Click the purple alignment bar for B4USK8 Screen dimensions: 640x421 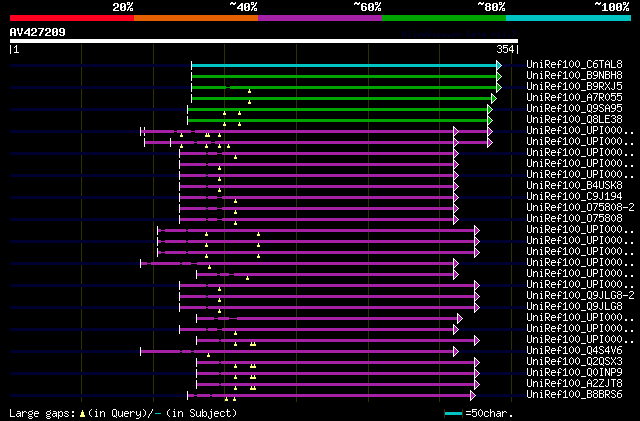coord(317,187)
